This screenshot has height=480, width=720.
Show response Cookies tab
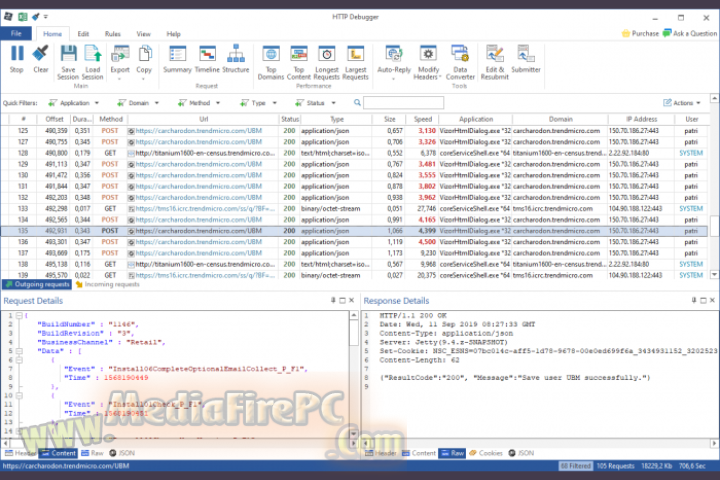pos(486,453)
